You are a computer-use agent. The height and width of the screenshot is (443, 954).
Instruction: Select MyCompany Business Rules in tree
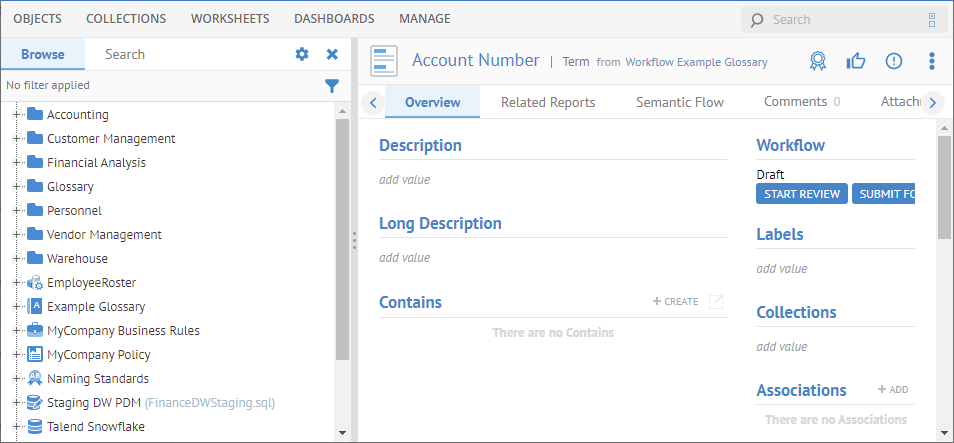click(123, 331)
